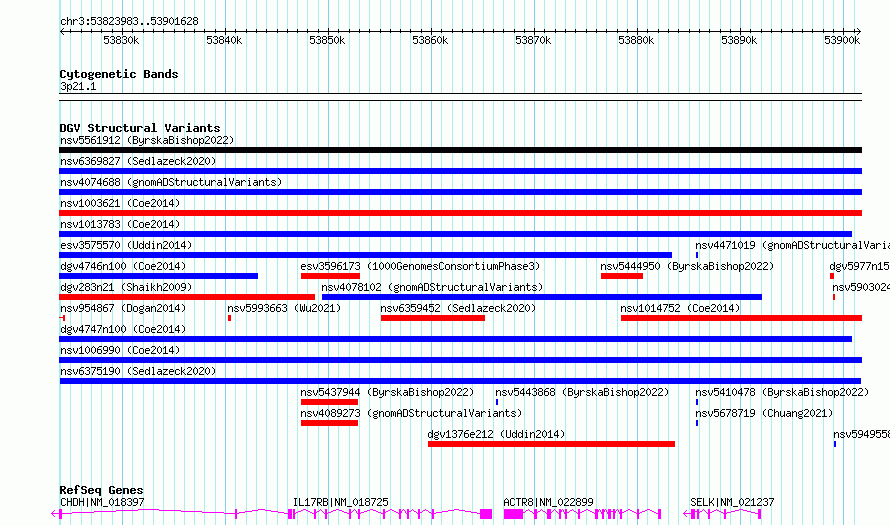
Task: Select the blue esv3575570 variant bar
Action: click(366, 255)
